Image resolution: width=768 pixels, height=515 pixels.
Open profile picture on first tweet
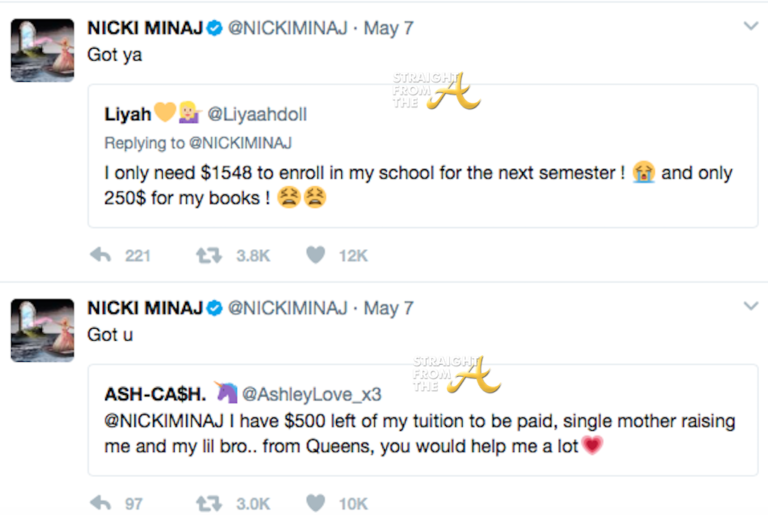click(x=42, y=50)
